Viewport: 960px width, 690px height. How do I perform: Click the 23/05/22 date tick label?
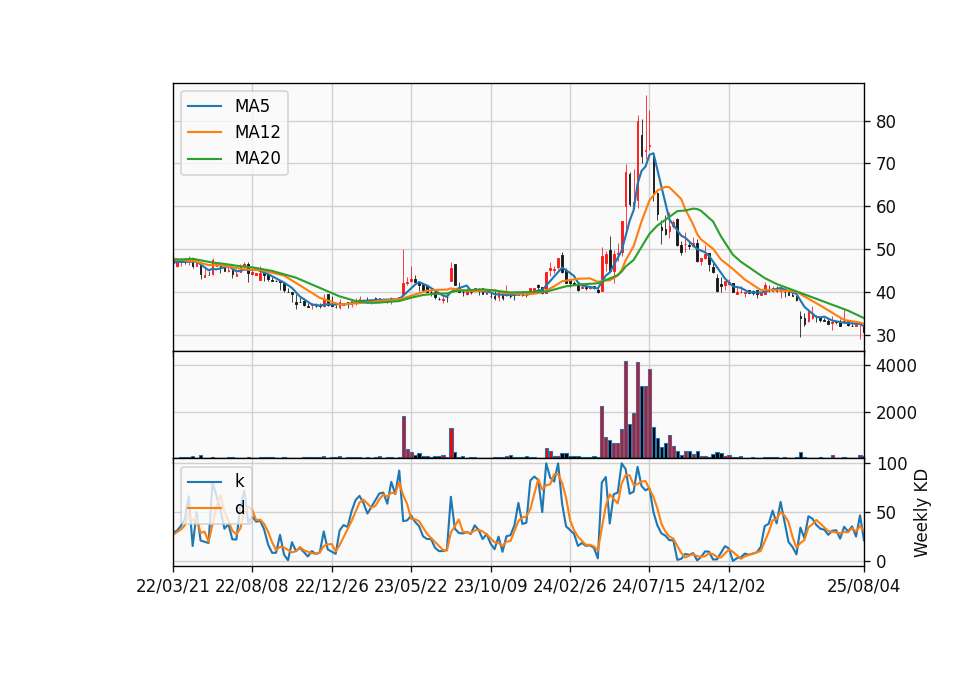click(411, 587)
